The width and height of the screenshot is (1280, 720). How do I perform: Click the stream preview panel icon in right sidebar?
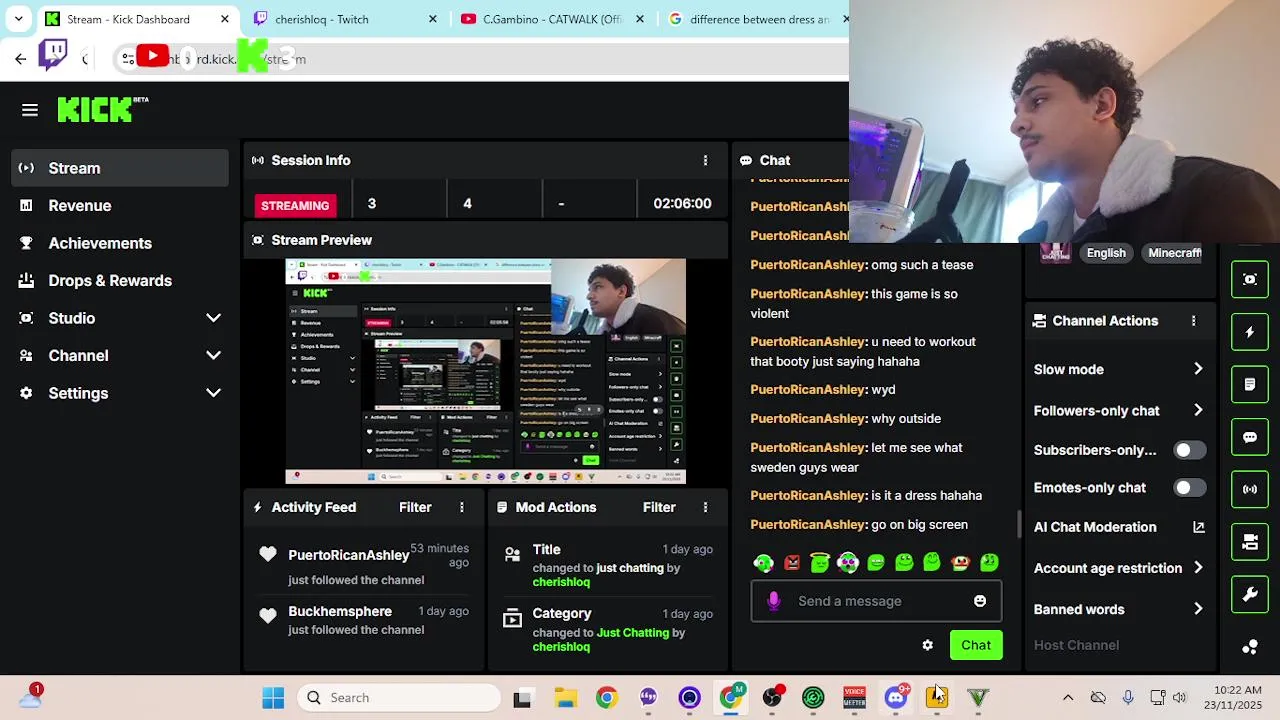1250,279
